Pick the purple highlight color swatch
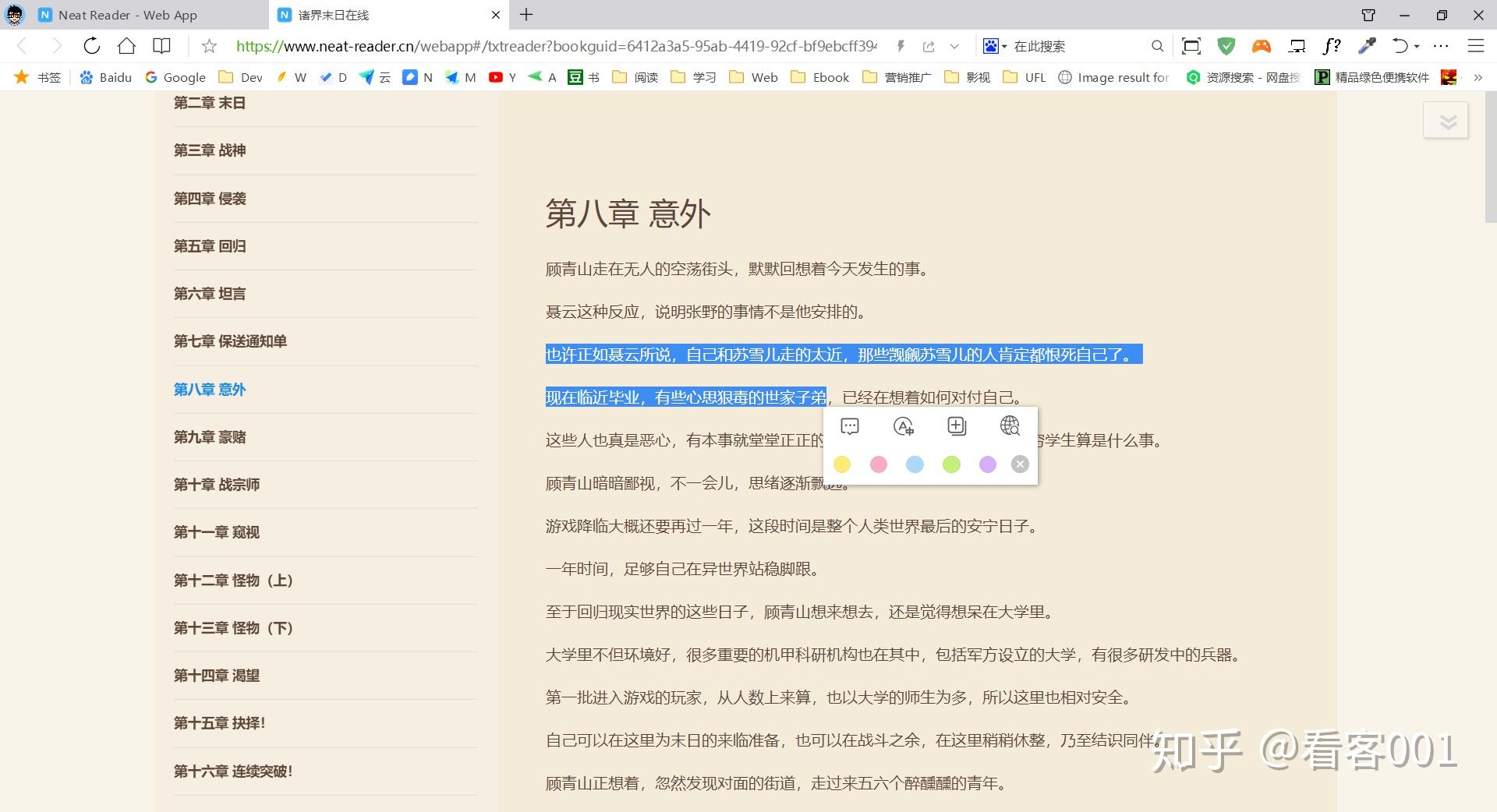This screenshot has height=812, width=1497. [x=988, y=464]
